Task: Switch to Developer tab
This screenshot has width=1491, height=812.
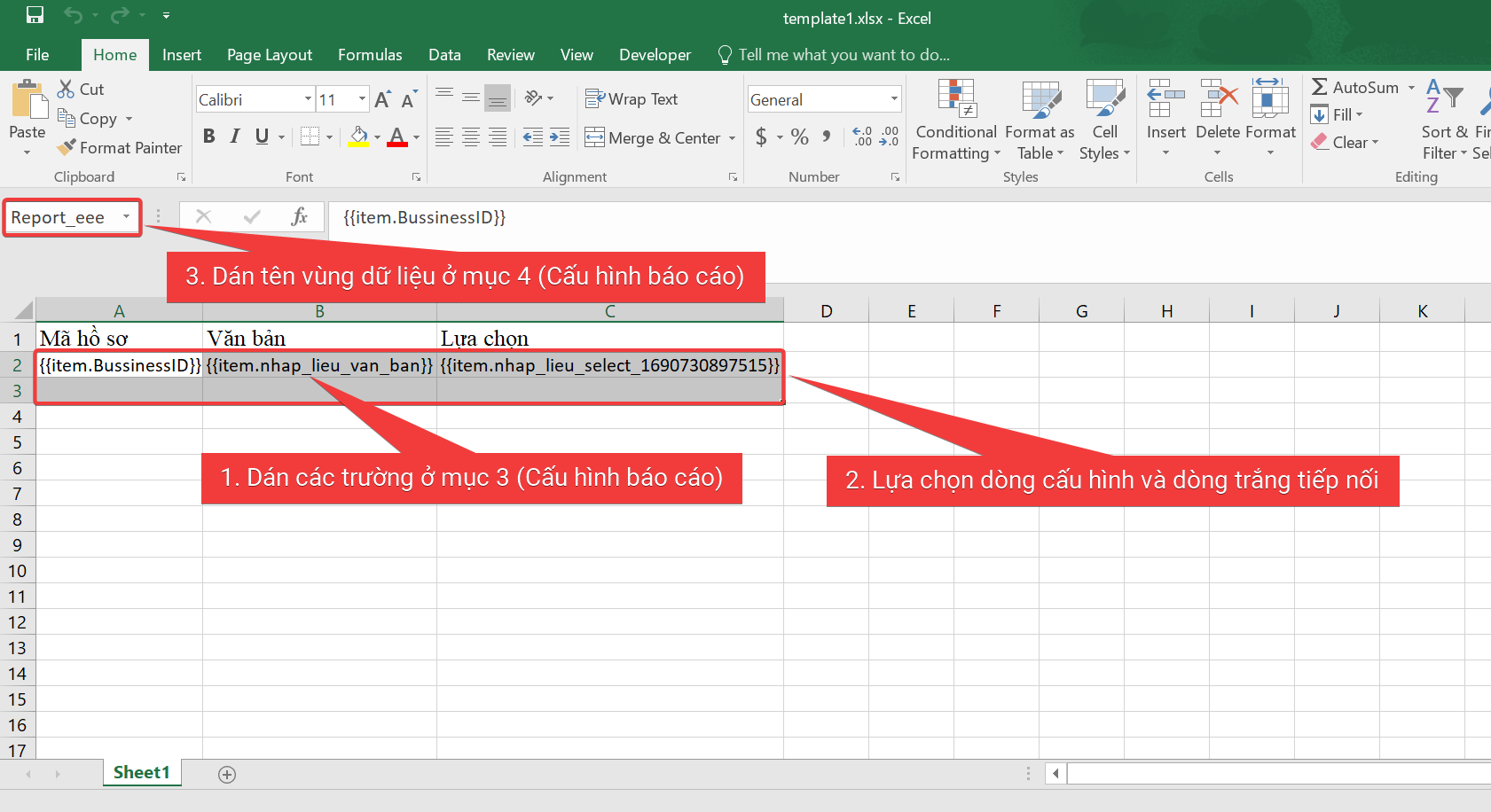Action: (x=655, y=54)
